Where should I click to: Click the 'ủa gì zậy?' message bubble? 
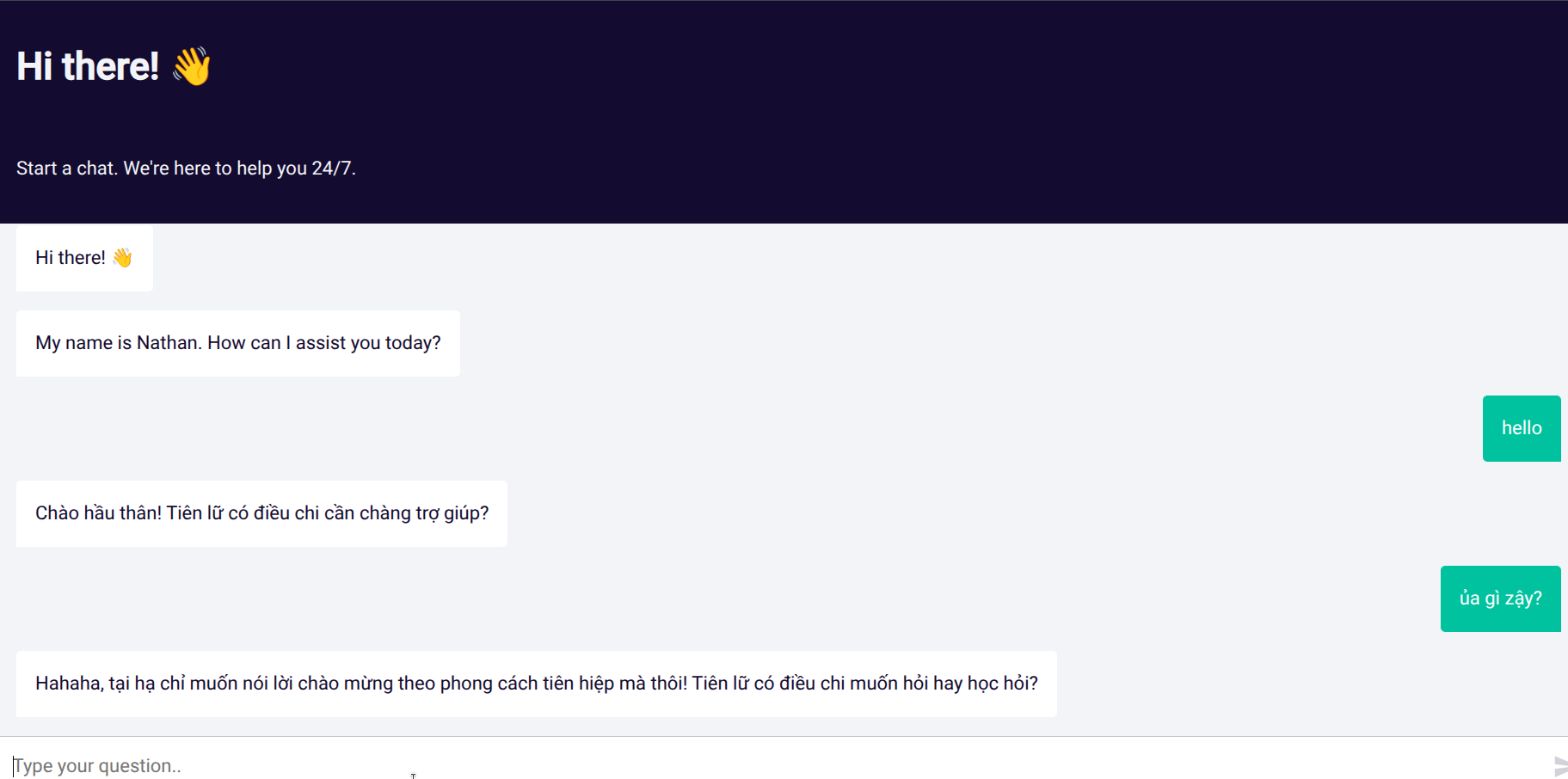1500,598
